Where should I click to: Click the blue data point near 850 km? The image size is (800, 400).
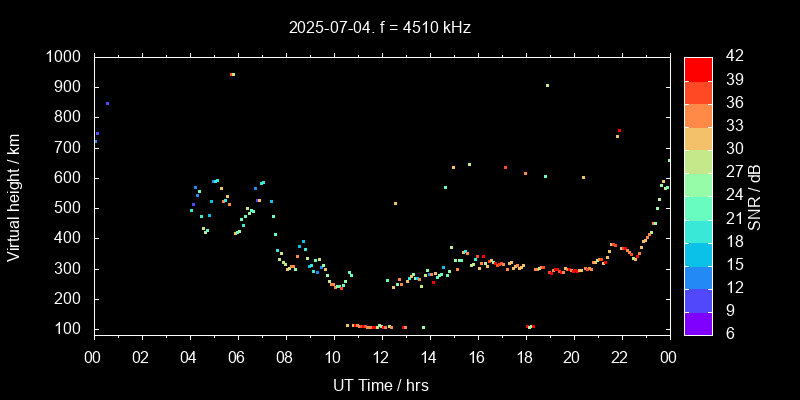107,103
